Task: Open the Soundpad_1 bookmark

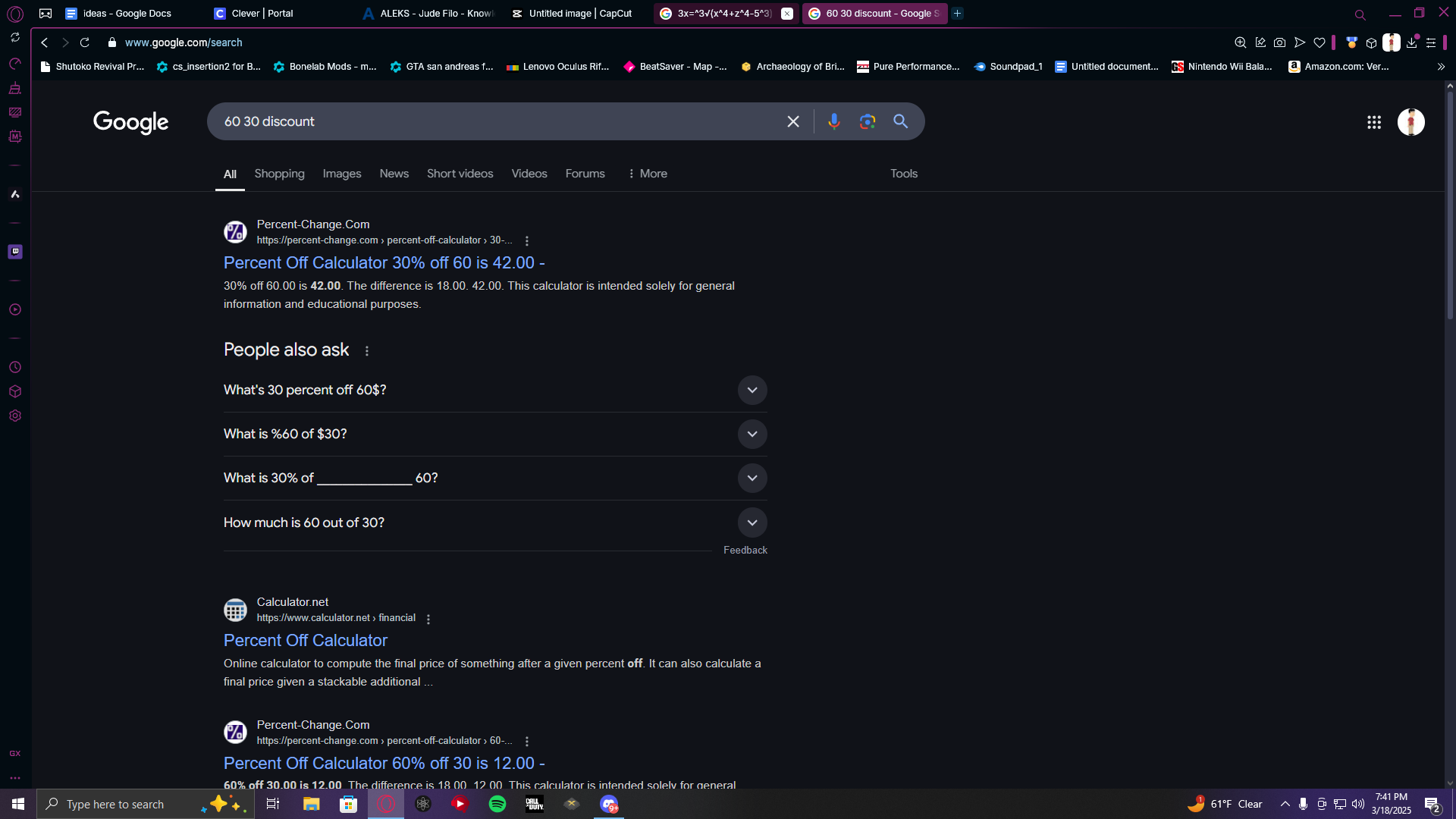Action: 1009,67
